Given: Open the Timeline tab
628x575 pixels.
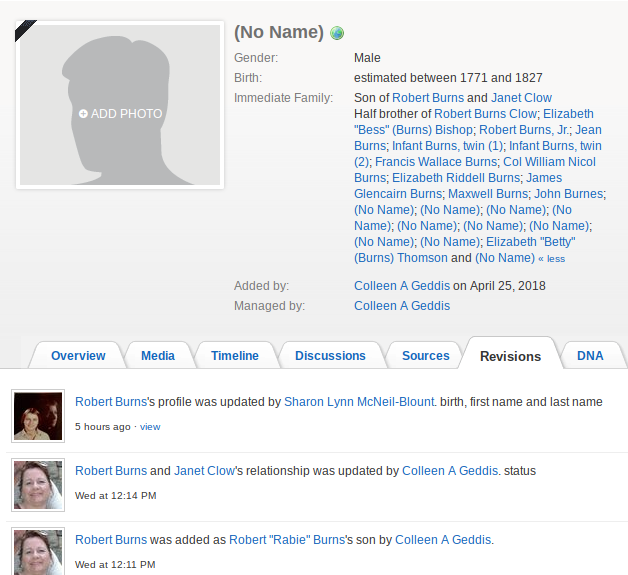Looking at the screenshot, I should coord(235,356).
